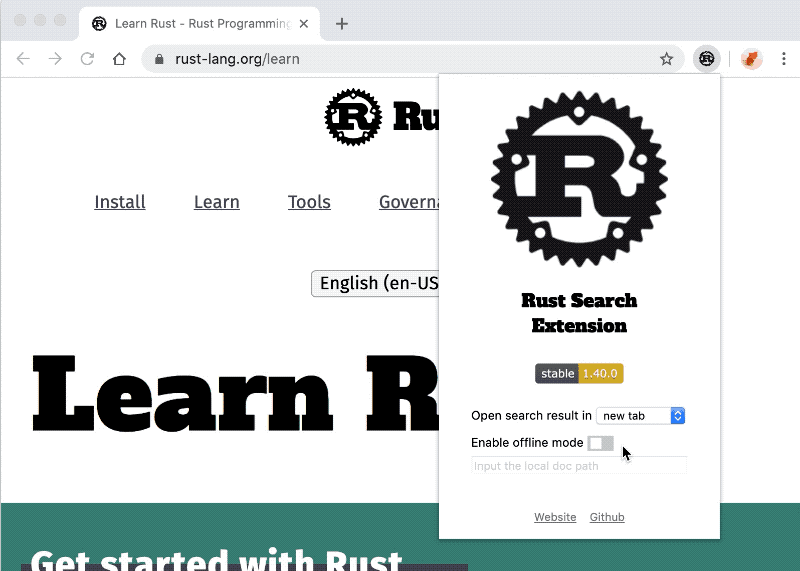Open the English (en-US) language selector

tap(376, 283)
